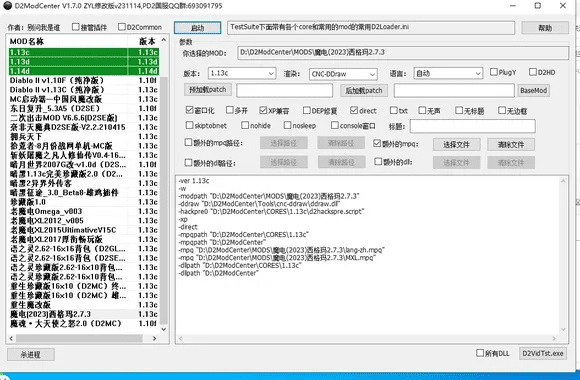This screenshot has height=380, width=580.
Task: Click the MOD名称 column header
Action: [68, 41]
